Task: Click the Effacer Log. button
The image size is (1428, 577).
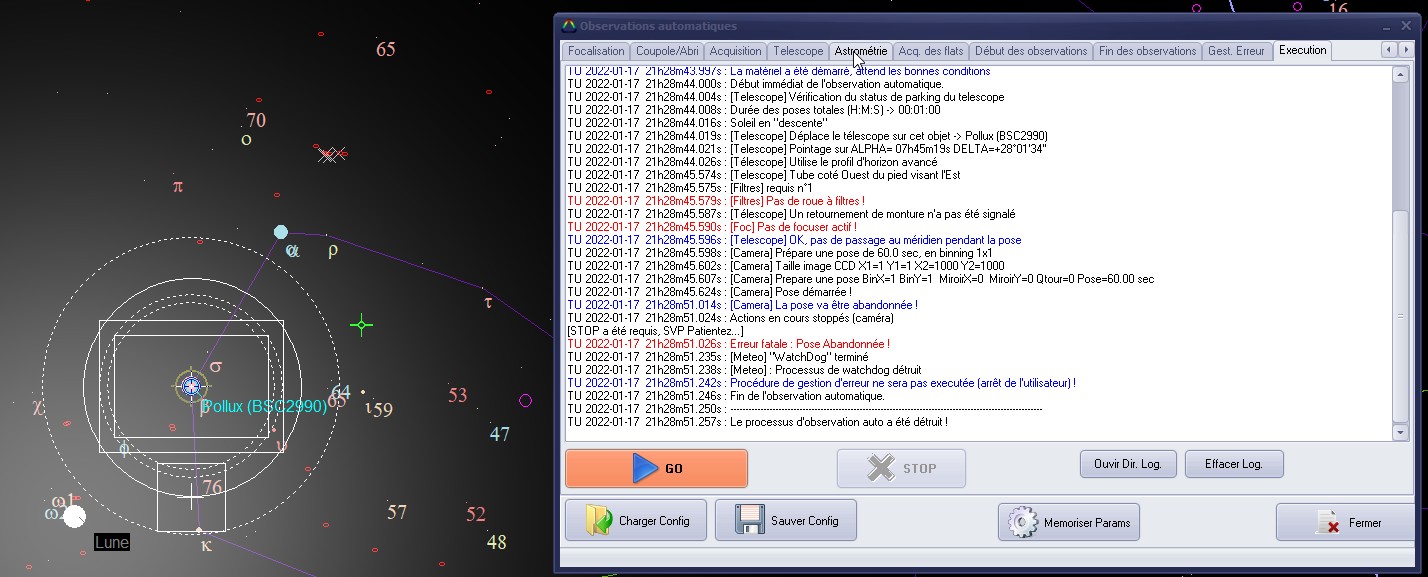Action: click(x=1233, y=464)
